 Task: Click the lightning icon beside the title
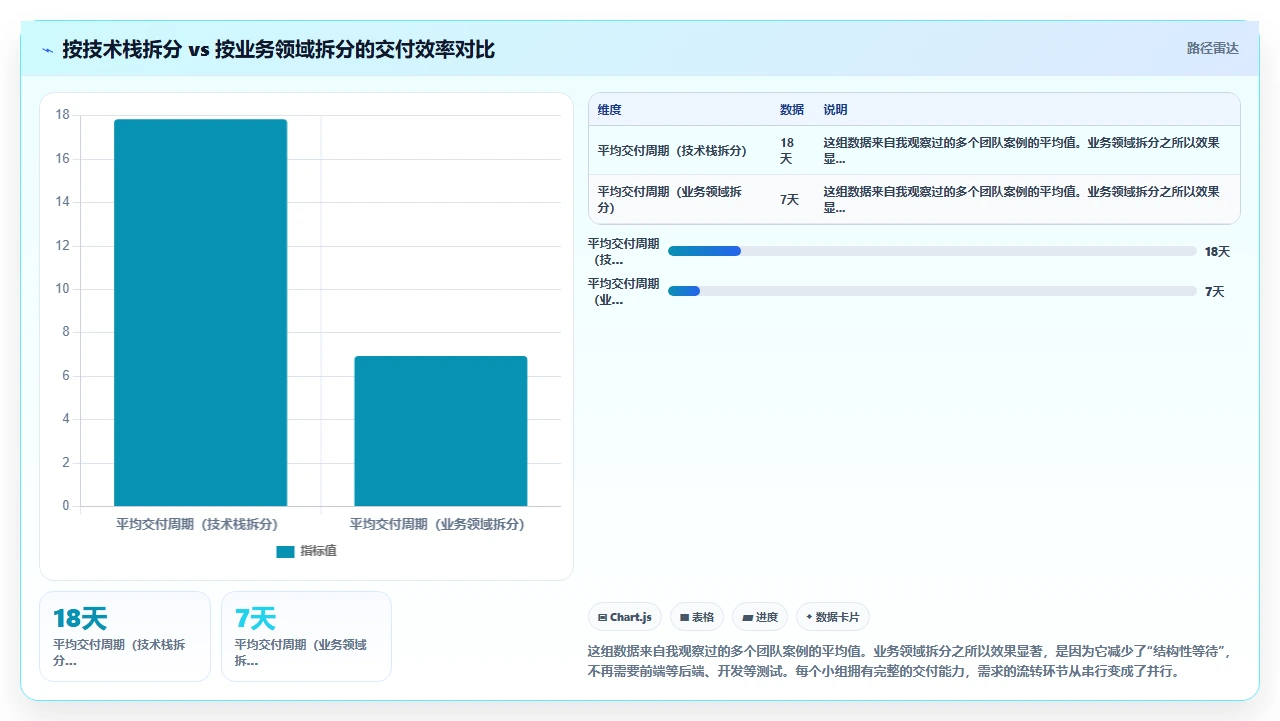(47, 49)
